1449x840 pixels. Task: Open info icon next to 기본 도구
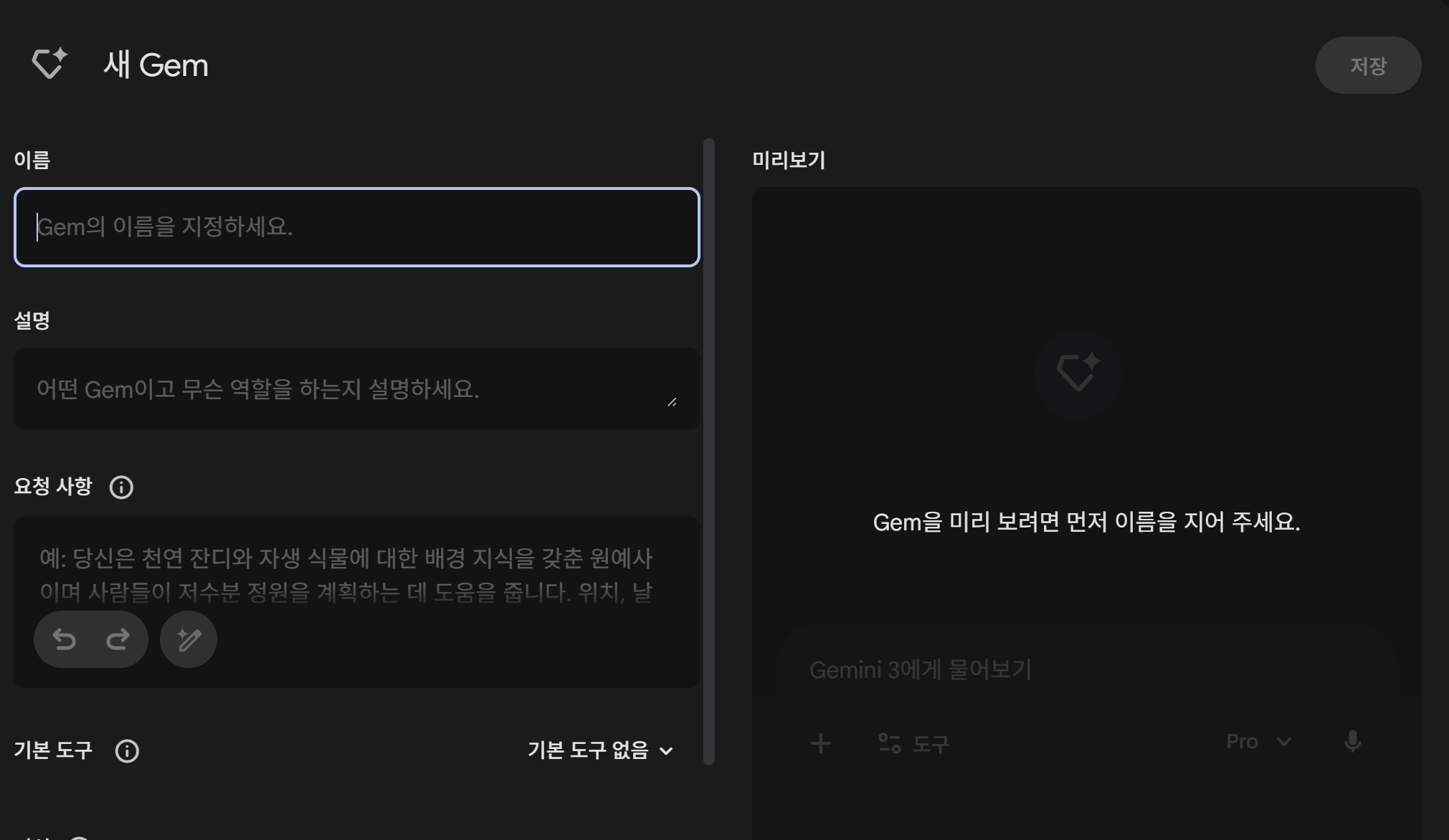(127, 750)
